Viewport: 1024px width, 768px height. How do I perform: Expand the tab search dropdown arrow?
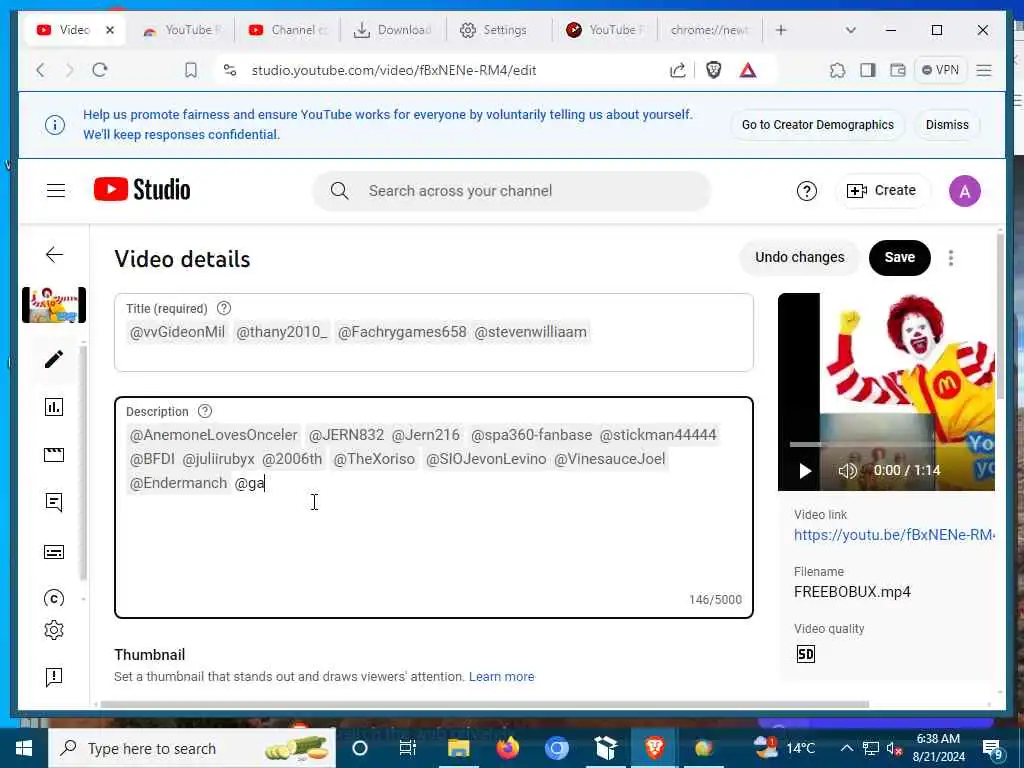(x=850, y=30)
